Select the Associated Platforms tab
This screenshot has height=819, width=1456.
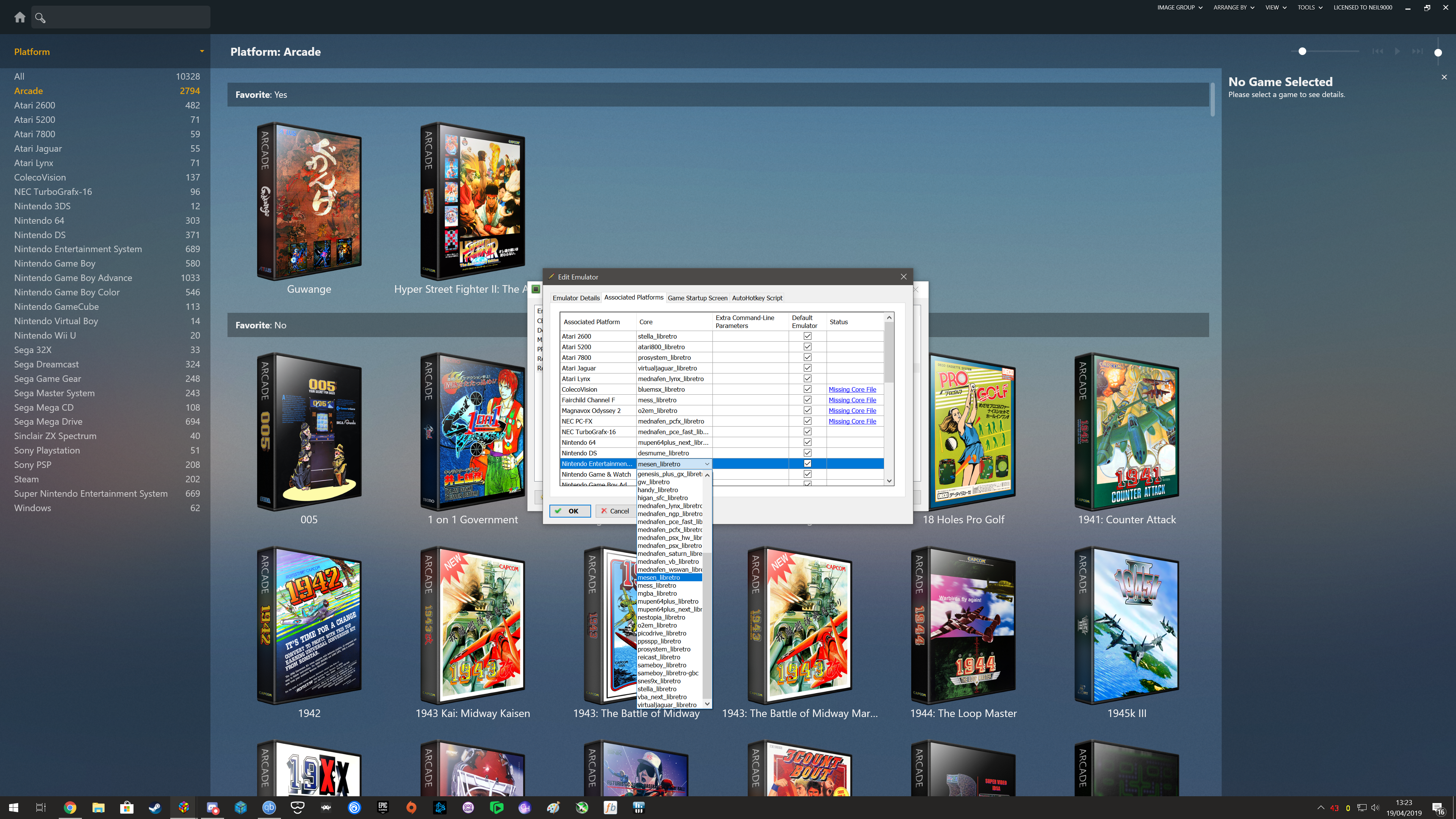(634, 297)
